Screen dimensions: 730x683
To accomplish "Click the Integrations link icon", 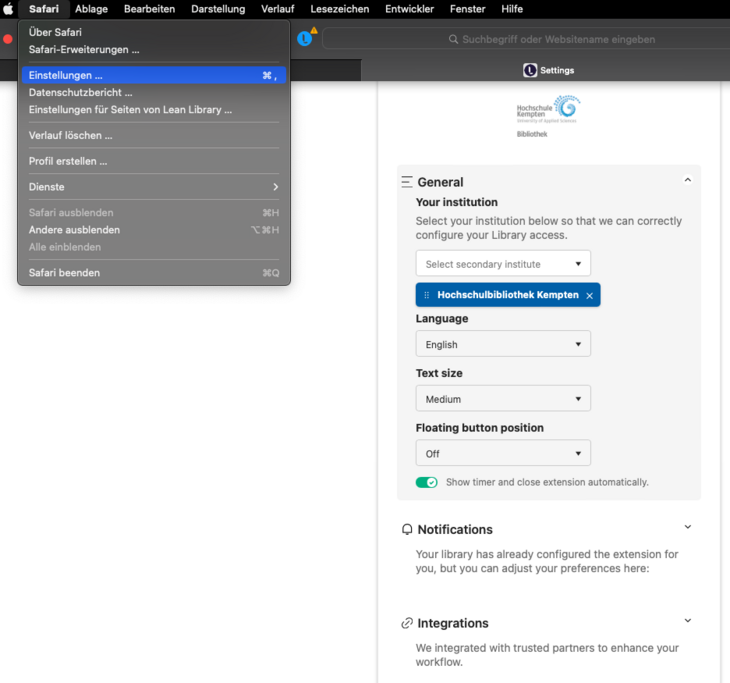I will pos(406,623).
